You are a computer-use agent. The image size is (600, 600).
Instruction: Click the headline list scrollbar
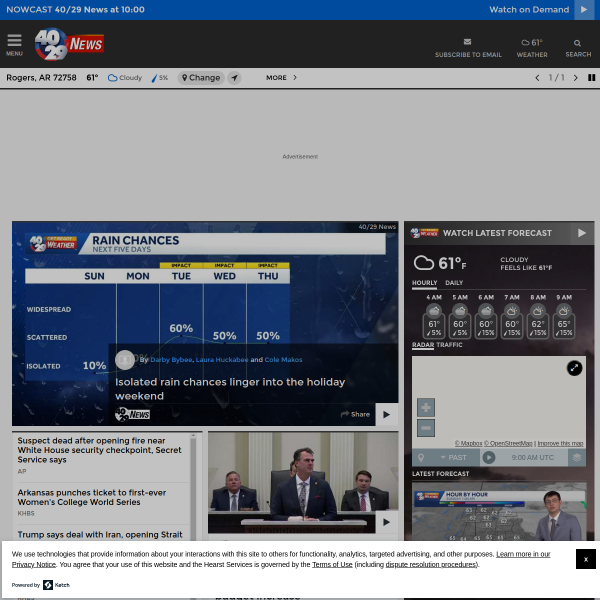click(x=193, y=486)
